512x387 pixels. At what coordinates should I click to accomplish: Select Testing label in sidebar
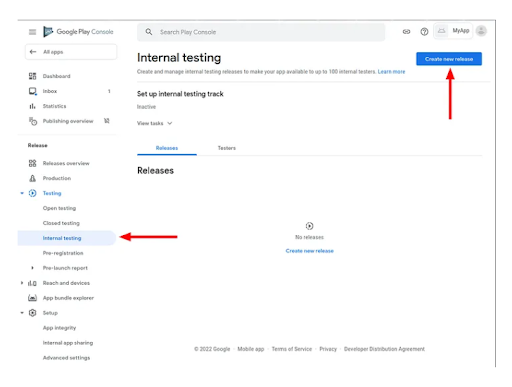(x=52, y=193)
